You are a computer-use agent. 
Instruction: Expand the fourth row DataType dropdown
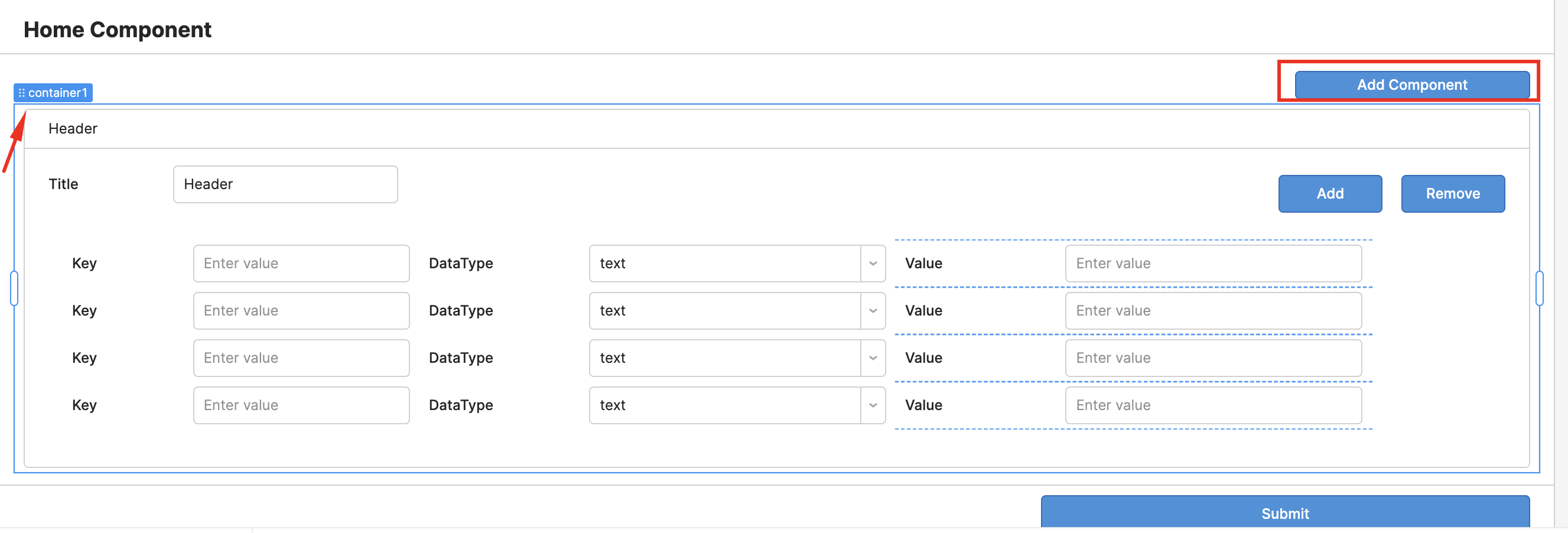(737, 405)
